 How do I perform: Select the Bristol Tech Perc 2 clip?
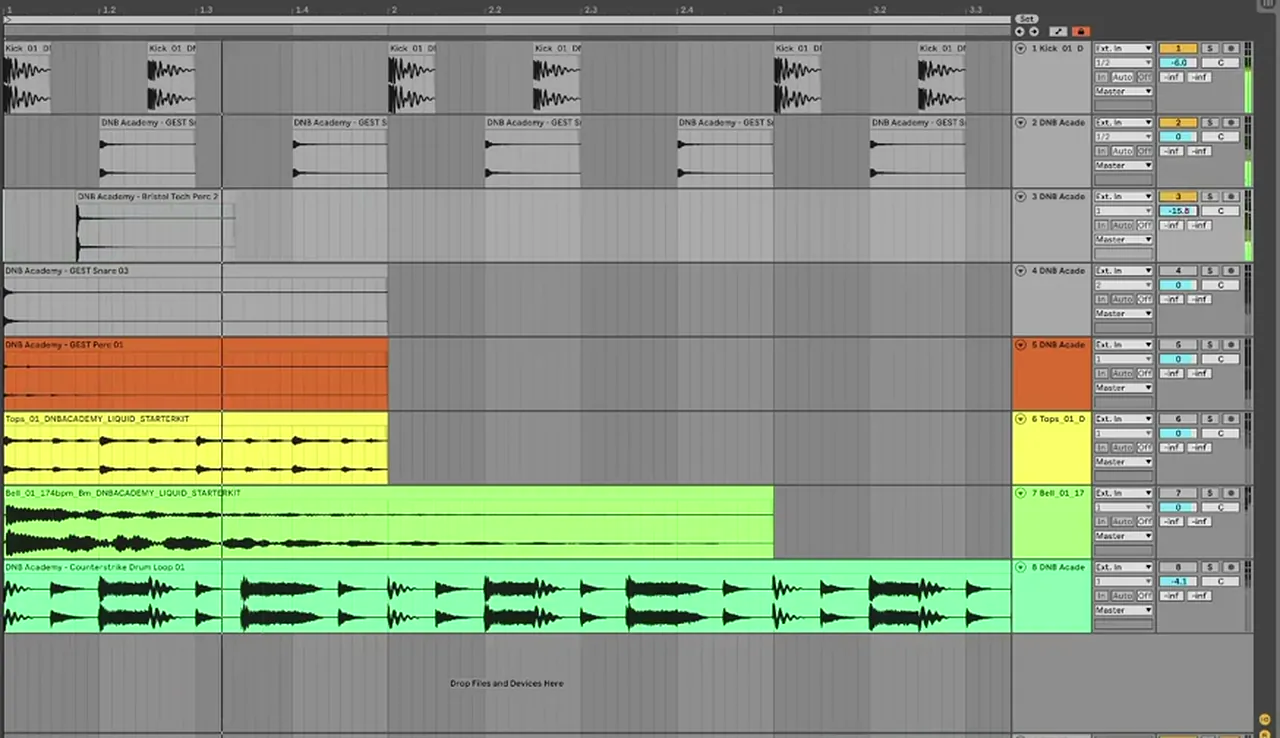(x=155, y=225)
